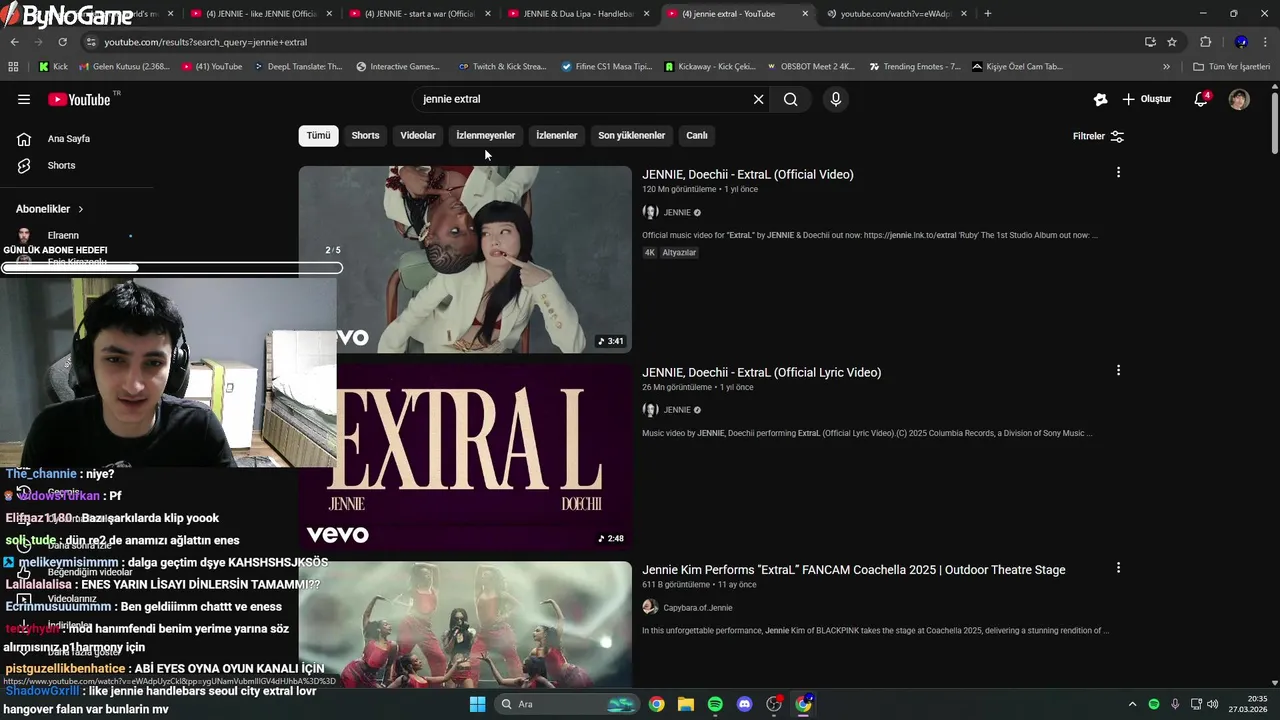
Task: Select the İzlenmeyenler filter chip
Action: pyautogui.click(x=486, y=136)
